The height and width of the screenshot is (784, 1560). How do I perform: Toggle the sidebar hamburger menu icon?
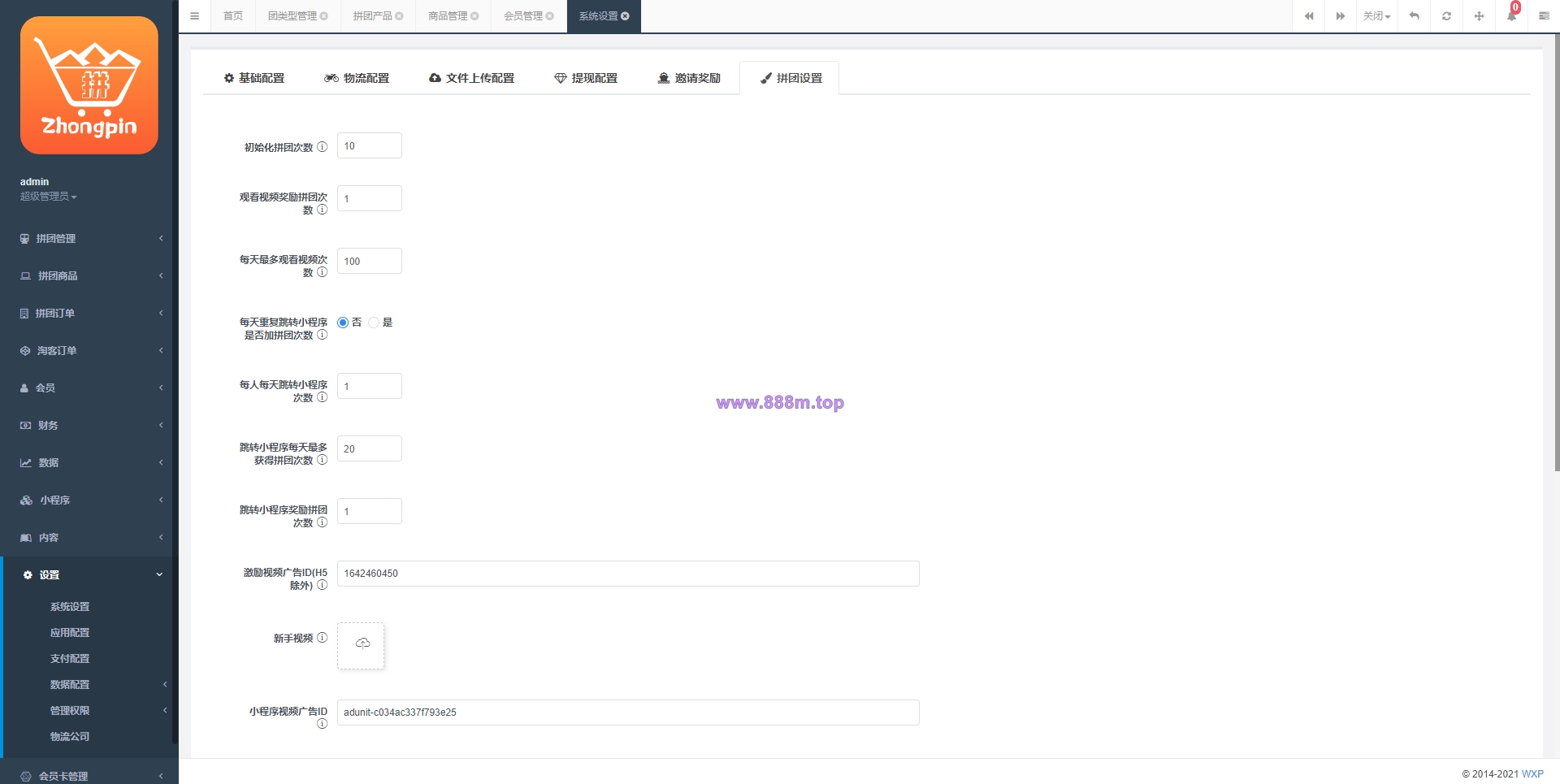click(194, 16)
